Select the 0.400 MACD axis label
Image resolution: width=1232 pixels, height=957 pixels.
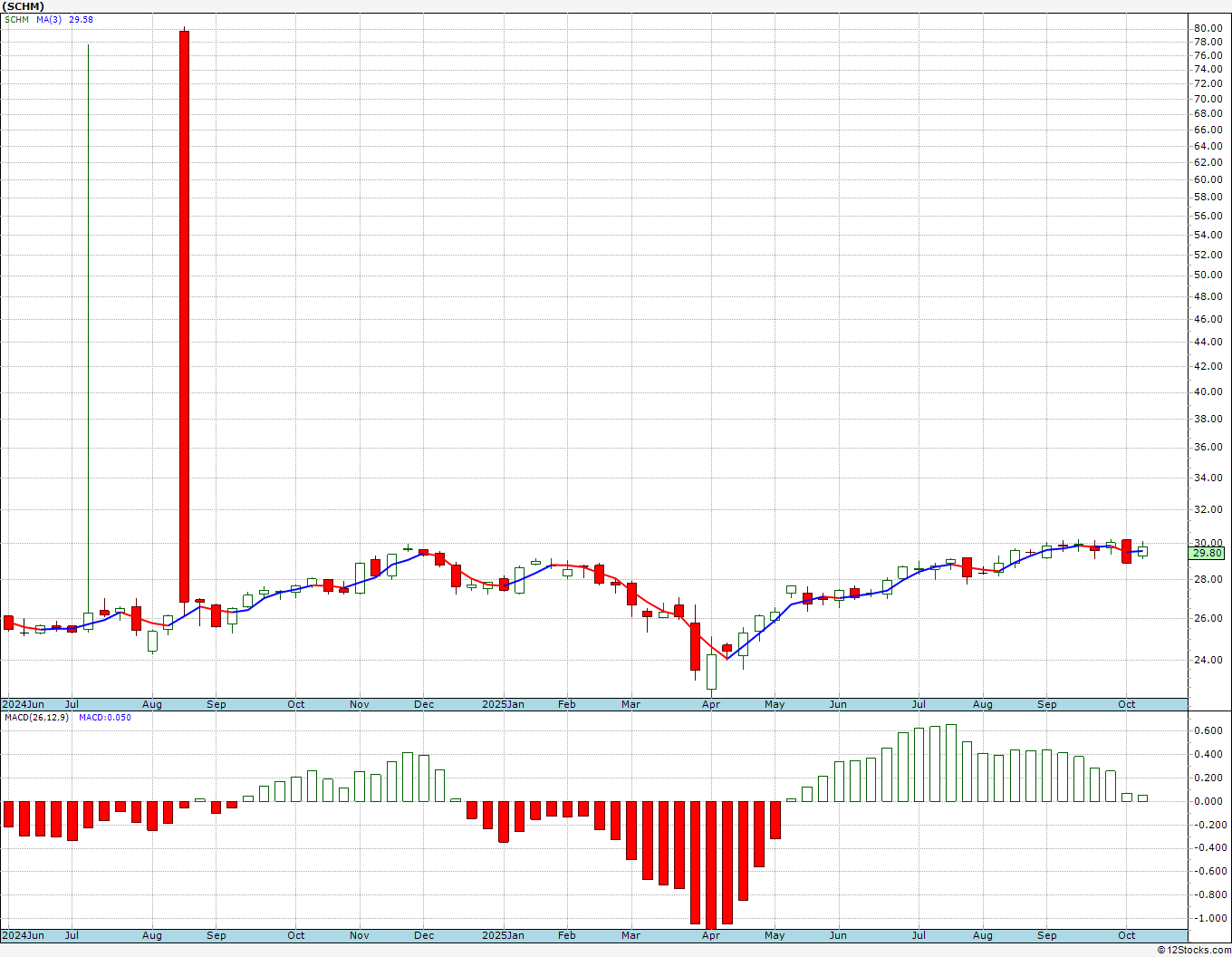point(1208,754)
